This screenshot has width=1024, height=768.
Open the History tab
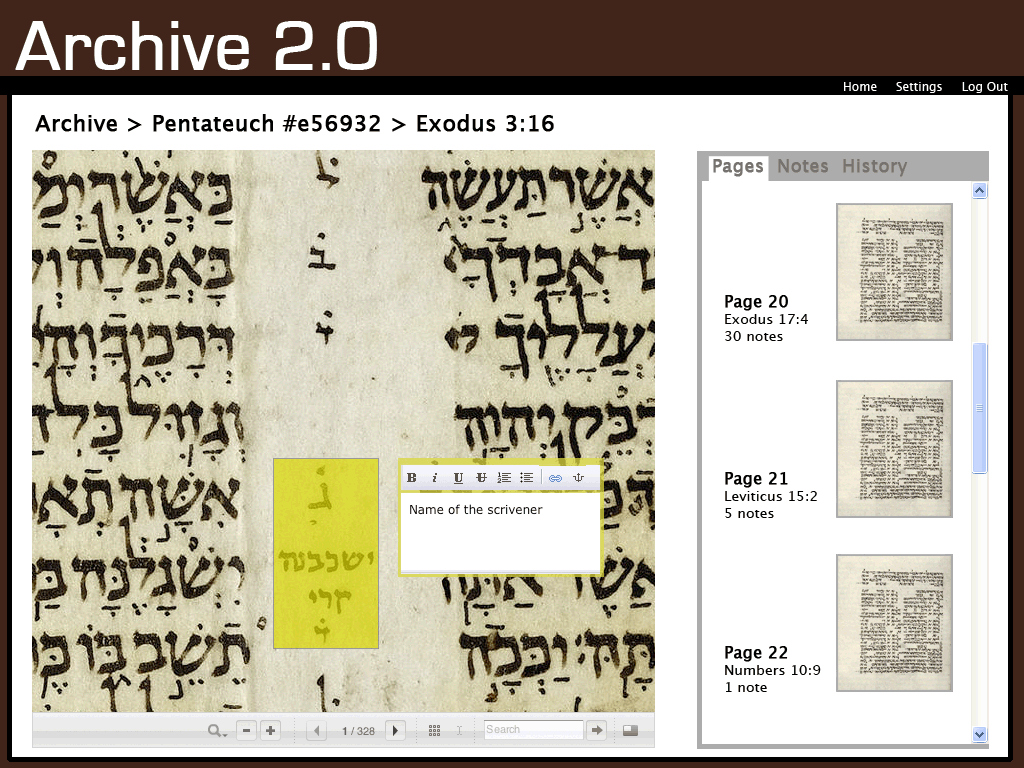coord(874,166)
